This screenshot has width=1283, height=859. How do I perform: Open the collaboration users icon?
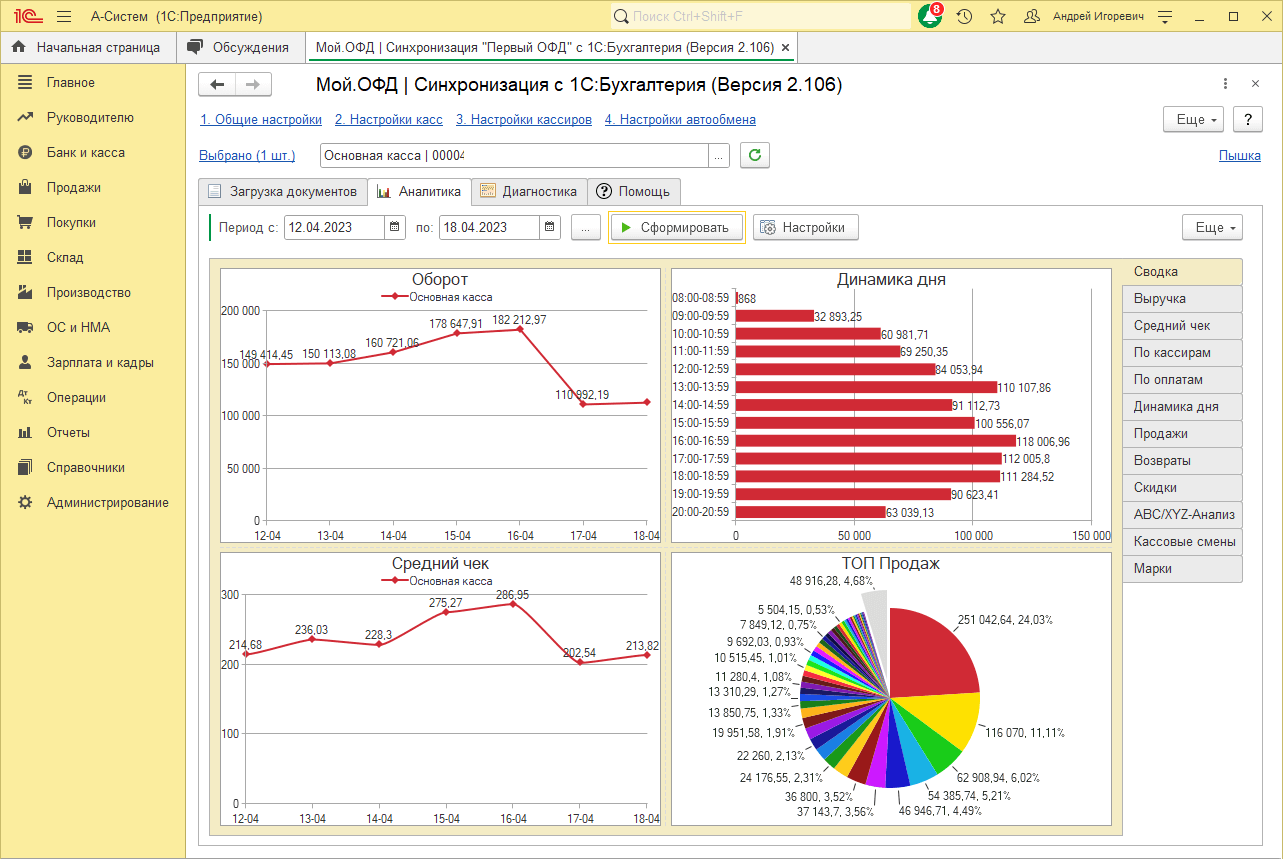pyautogui.click(x=1031, y=17)
